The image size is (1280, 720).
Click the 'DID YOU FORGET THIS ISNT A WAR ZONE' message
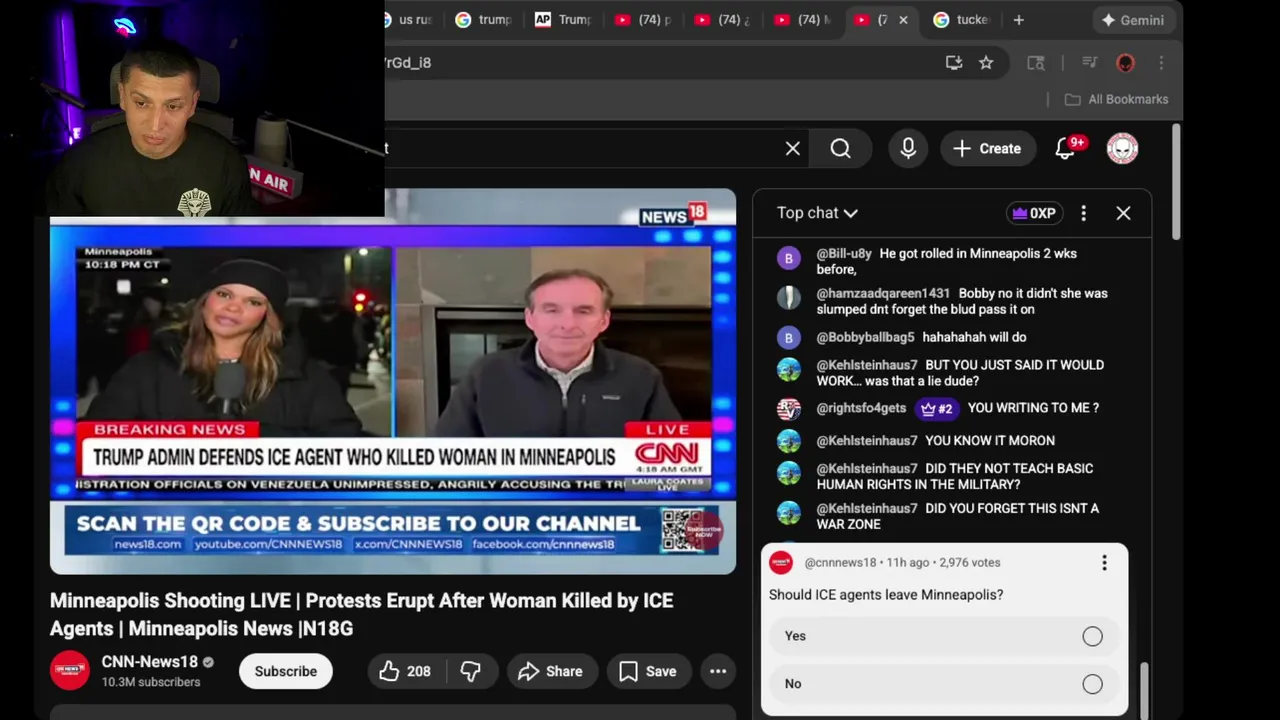coord(957,516)
